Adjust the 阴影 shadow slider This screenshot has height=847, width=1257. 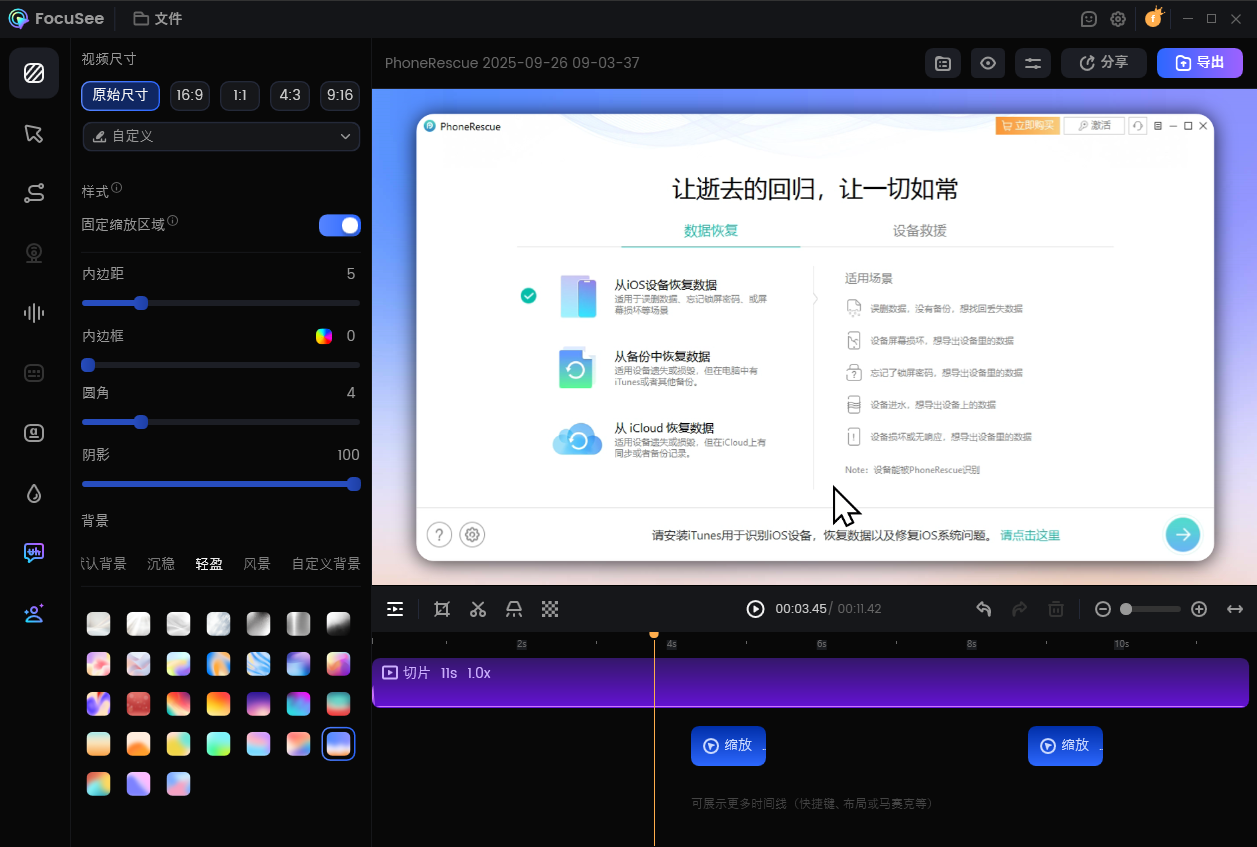click(x=221, y=484)
